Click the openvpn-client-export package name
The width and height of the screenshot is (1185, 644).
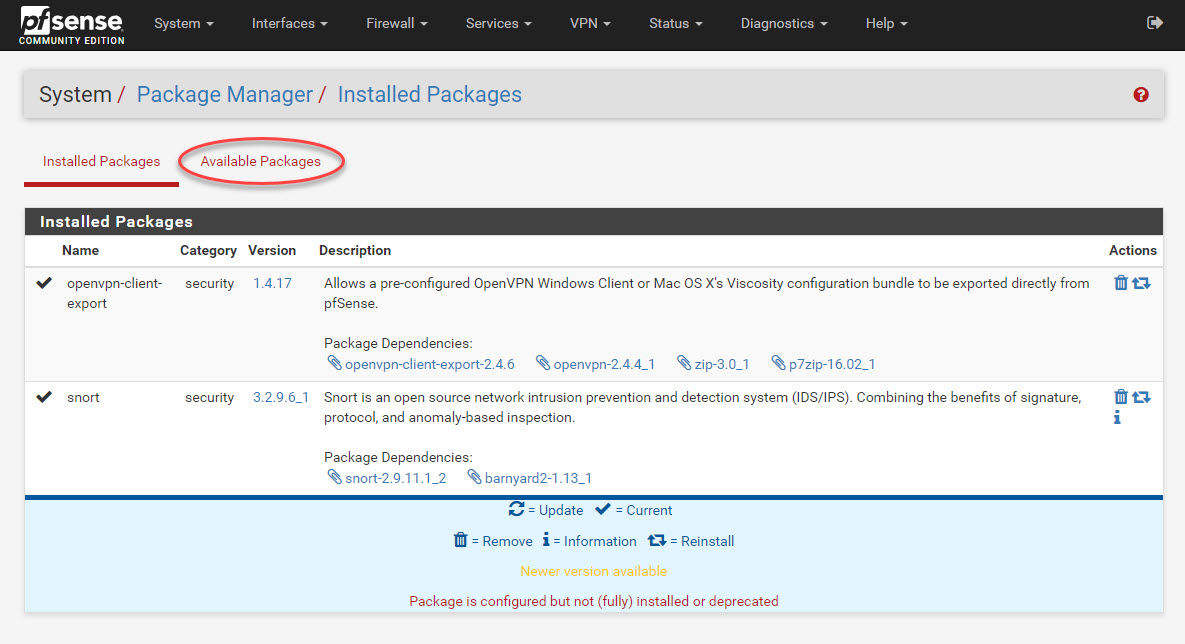pos(114,293)
